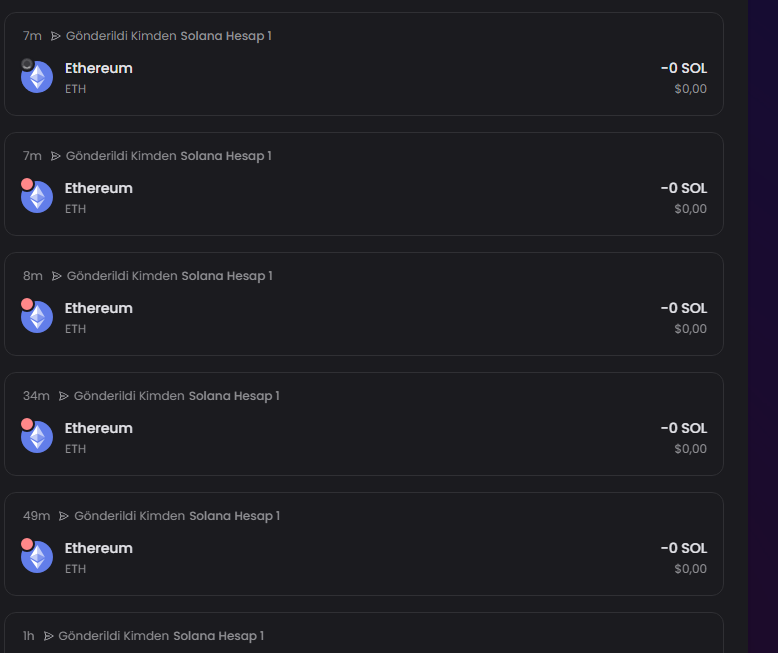Screen dimensions: 778x653
Task: Click the red failed badge in the second 7m transaction
Action: (x=27, y=184)
